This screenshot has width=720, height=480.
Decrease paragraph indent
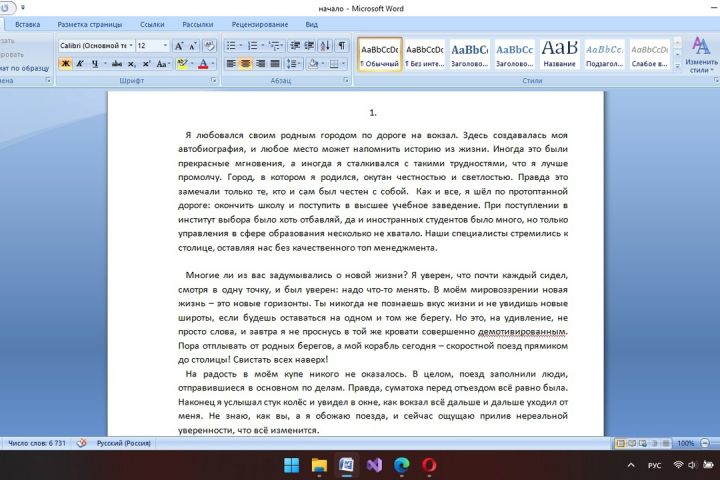[x=295, y=46]
